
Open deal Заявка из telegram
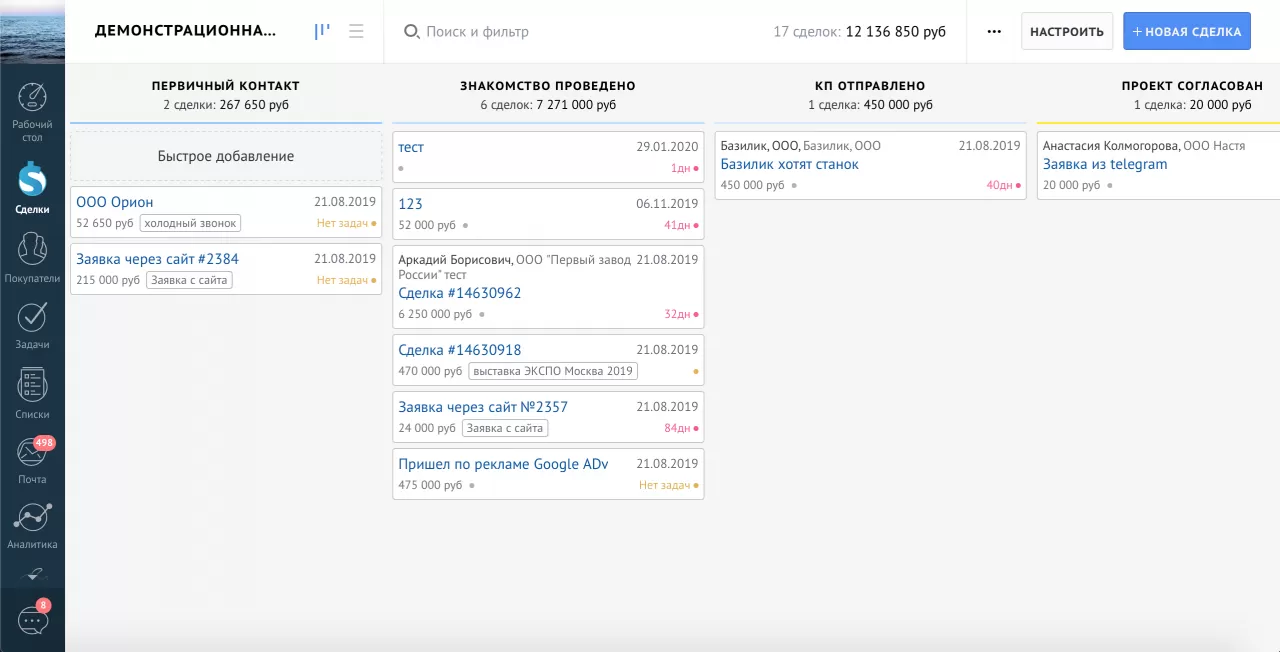point(1105,164)
